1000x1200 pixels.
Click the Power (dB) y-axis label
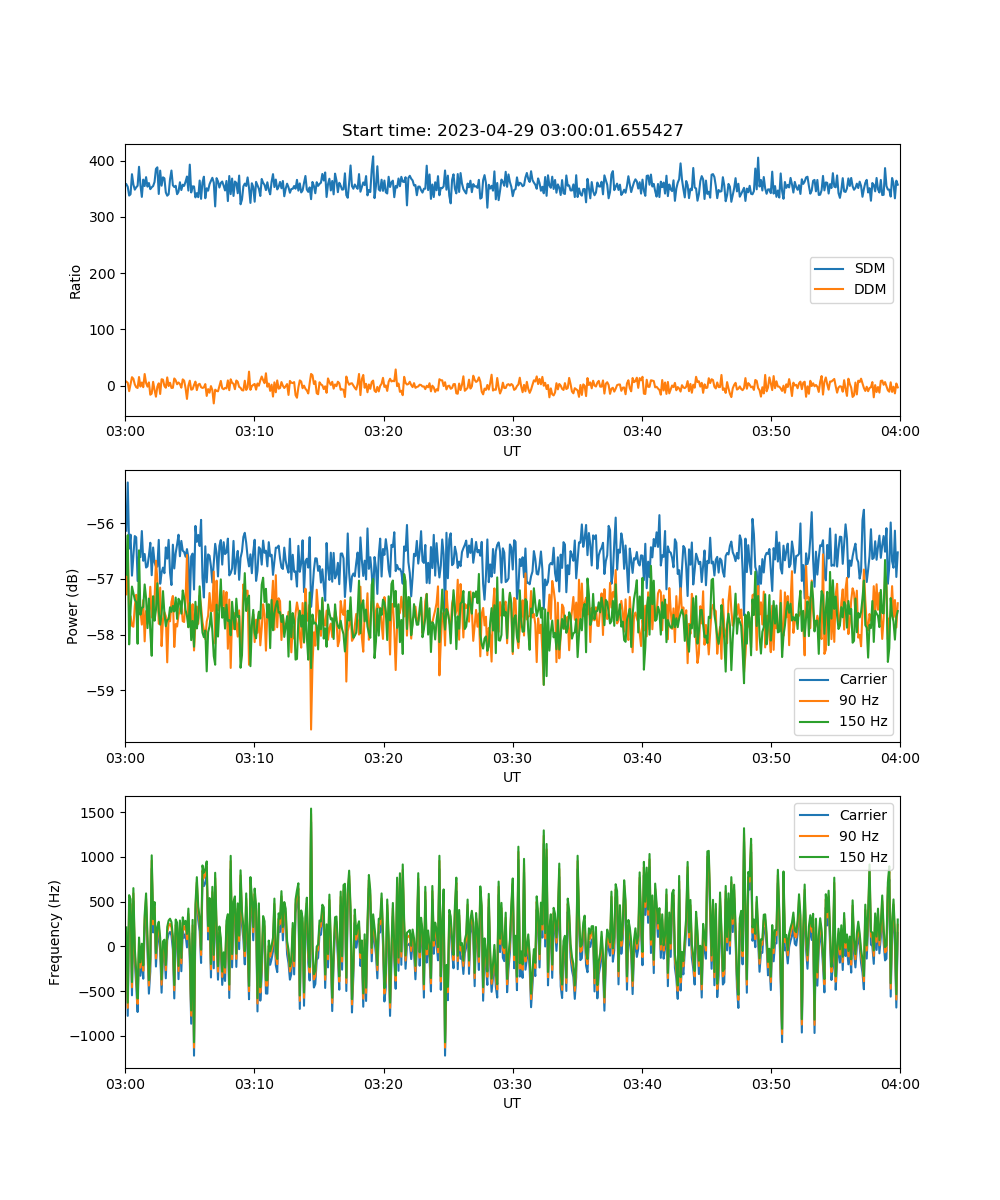[x=73, y=606]
